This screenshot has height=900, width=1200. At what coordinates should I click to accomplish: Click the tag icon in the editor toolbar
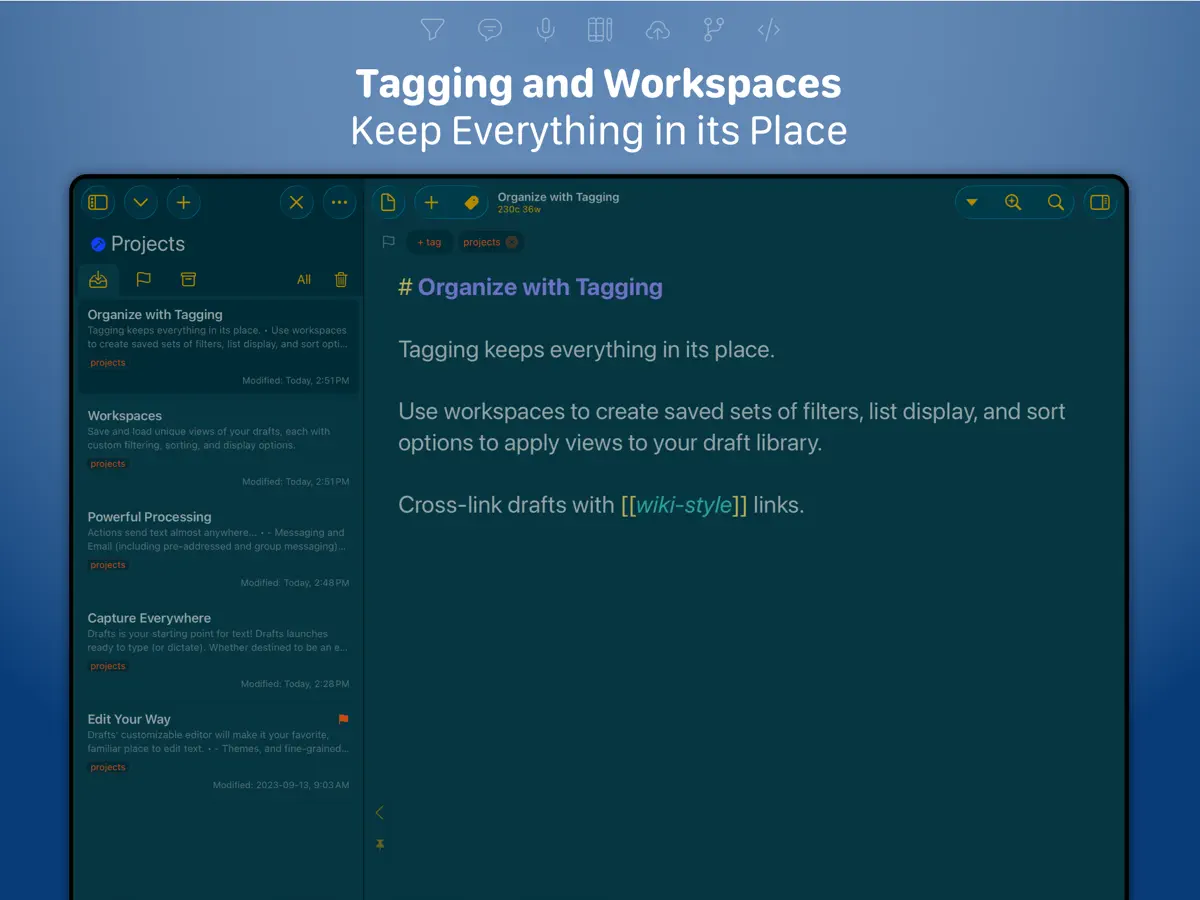click(472, 203)
